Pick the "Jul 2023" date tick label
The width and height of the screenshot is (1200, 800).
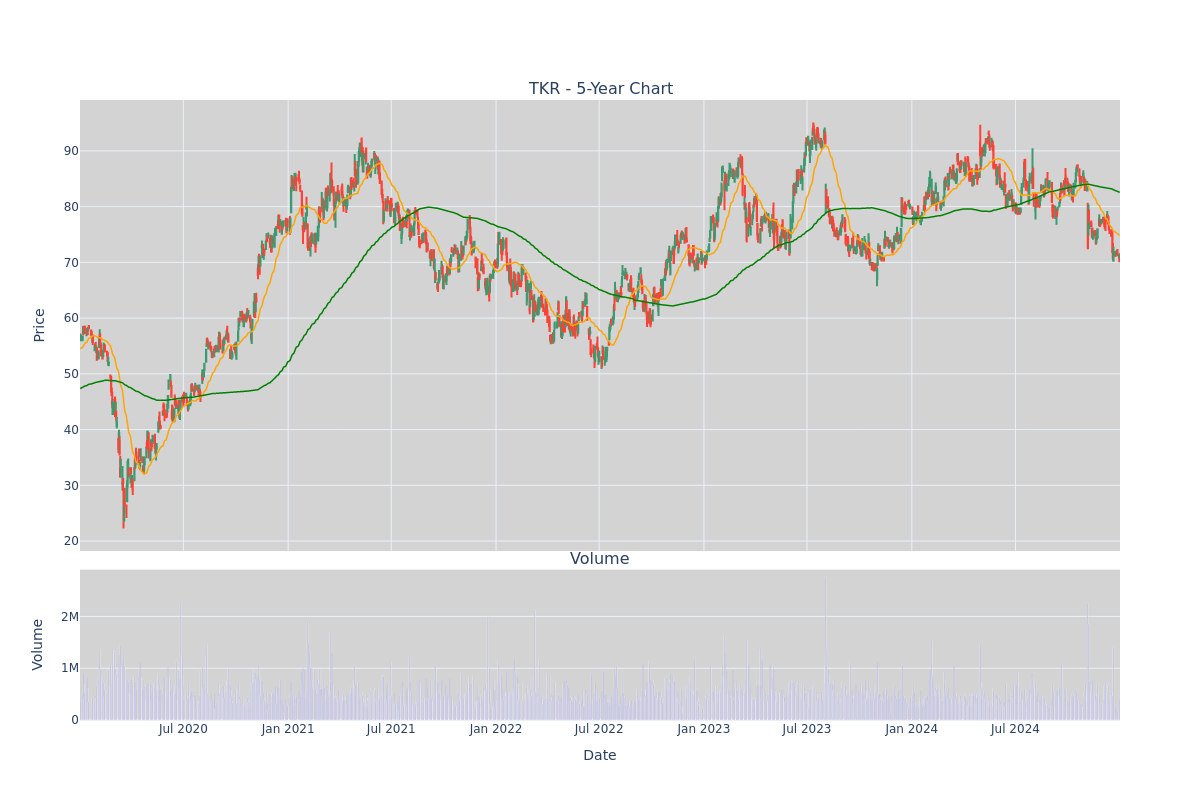(x=807, y=729)
